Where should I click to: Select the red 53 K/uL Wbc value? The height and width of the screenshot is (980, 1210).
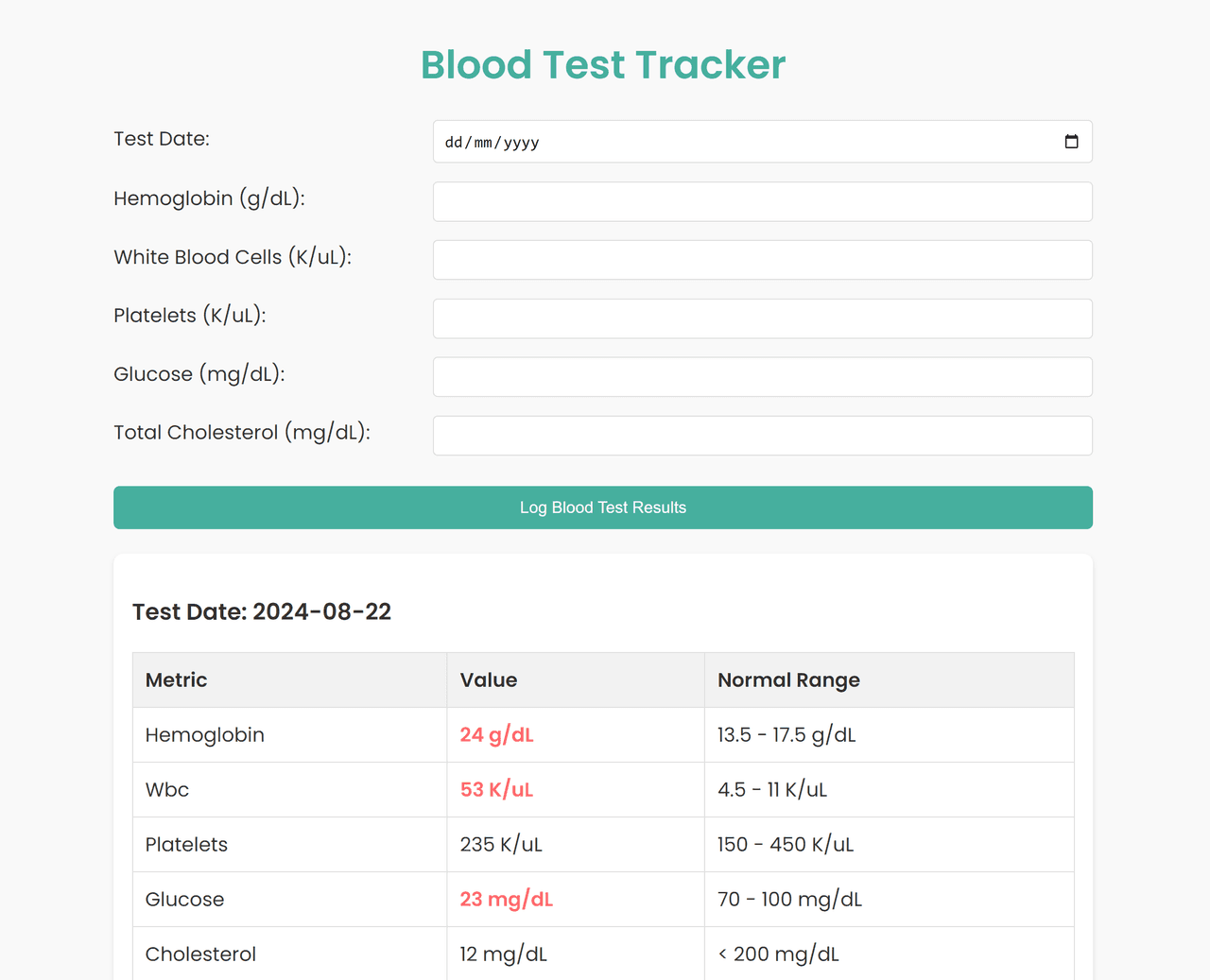click(497, 790)
